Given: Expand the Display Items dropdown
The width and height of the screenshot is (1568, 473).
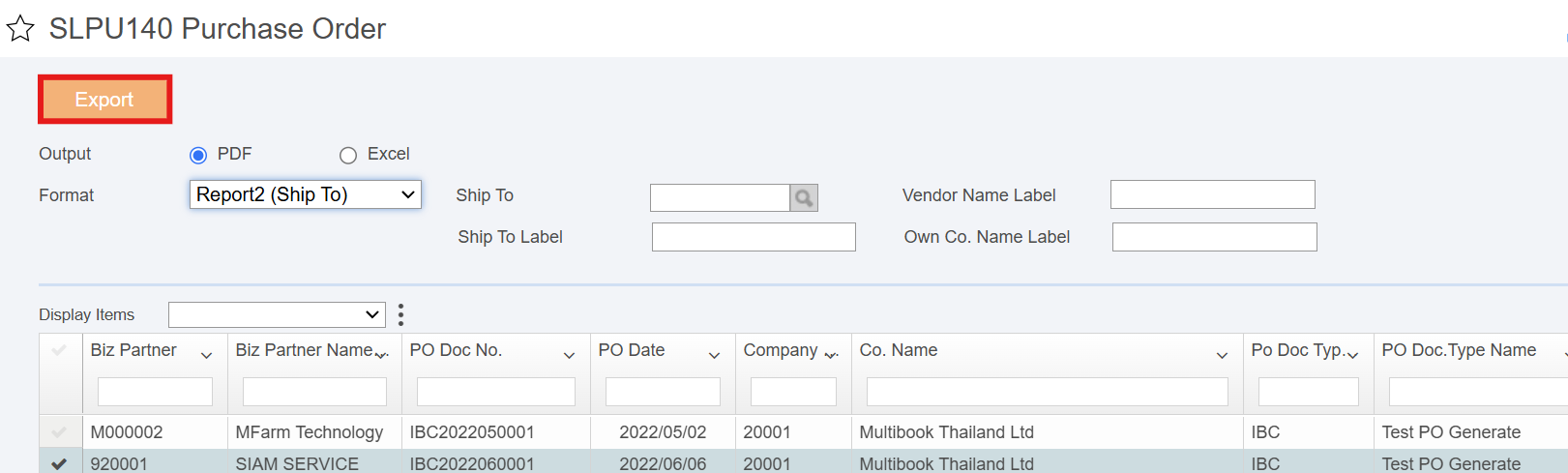Looking at the screenshot, I should (x=277, y=314).
